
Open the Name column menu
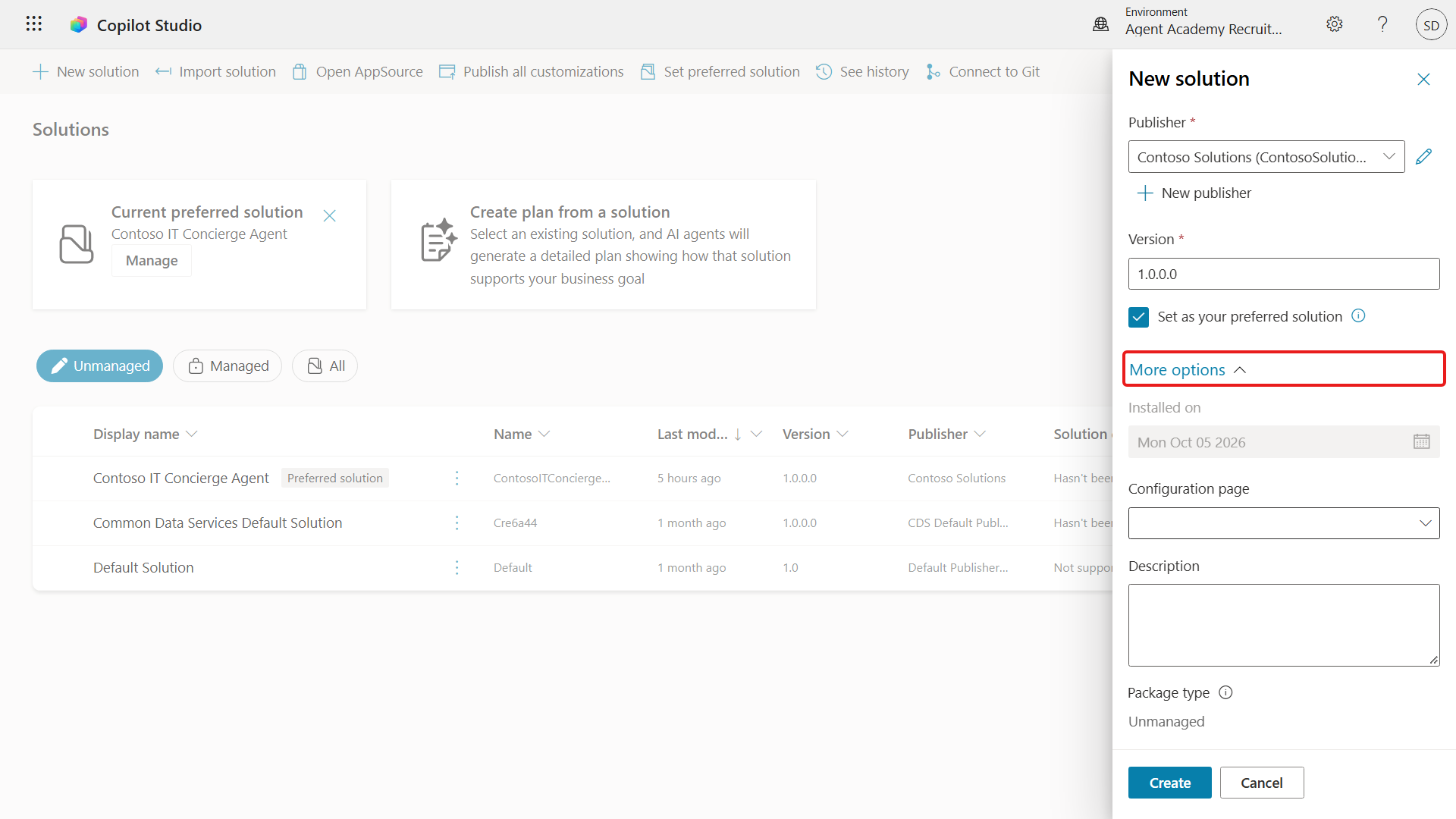(x=522, y=434)
